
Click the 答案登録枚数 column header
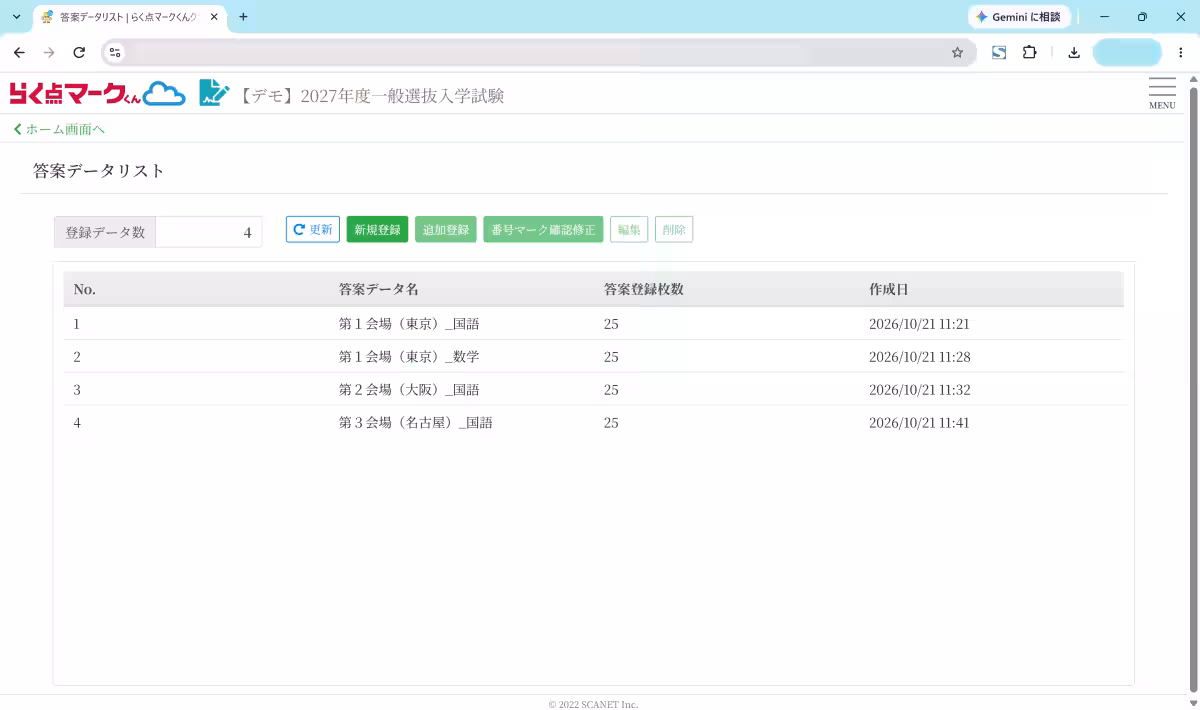tap(644, 290)
